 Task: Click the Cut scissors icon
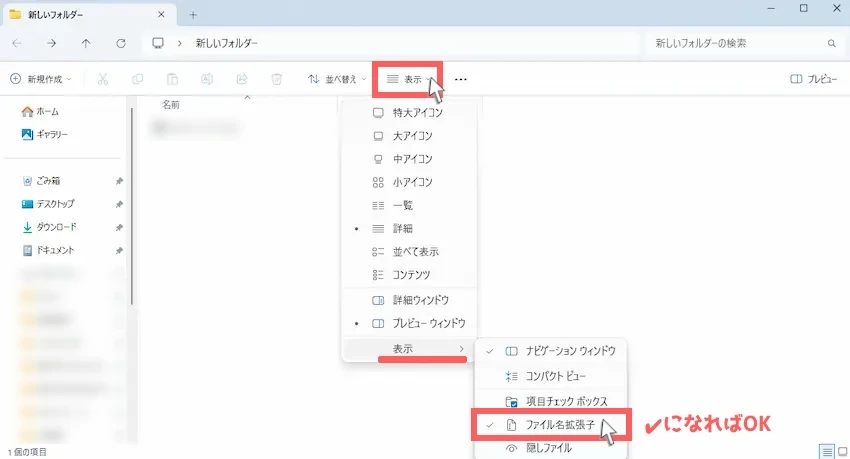point(102,79)
